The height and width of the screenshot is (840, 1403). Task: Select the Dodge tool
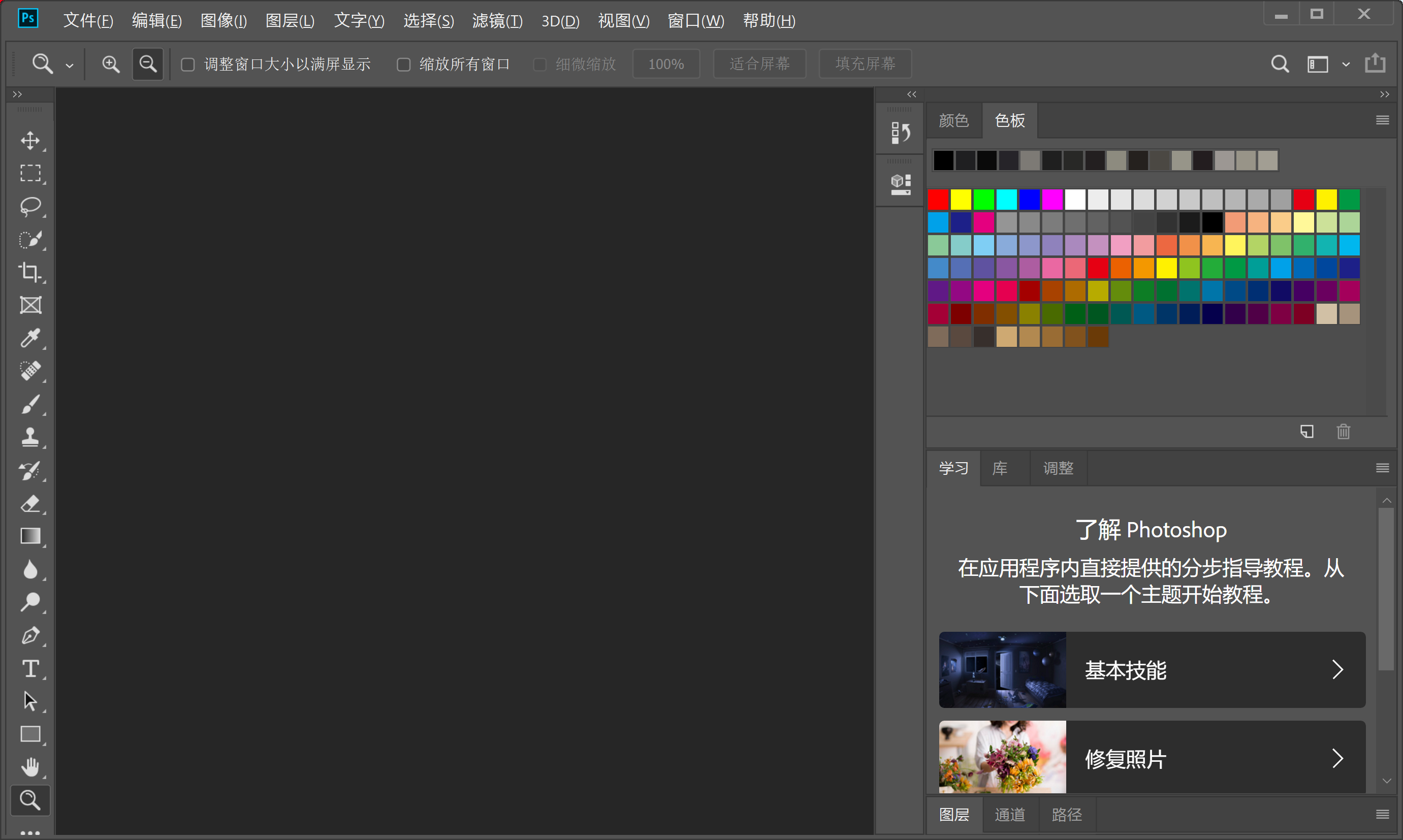pos(30,602)
